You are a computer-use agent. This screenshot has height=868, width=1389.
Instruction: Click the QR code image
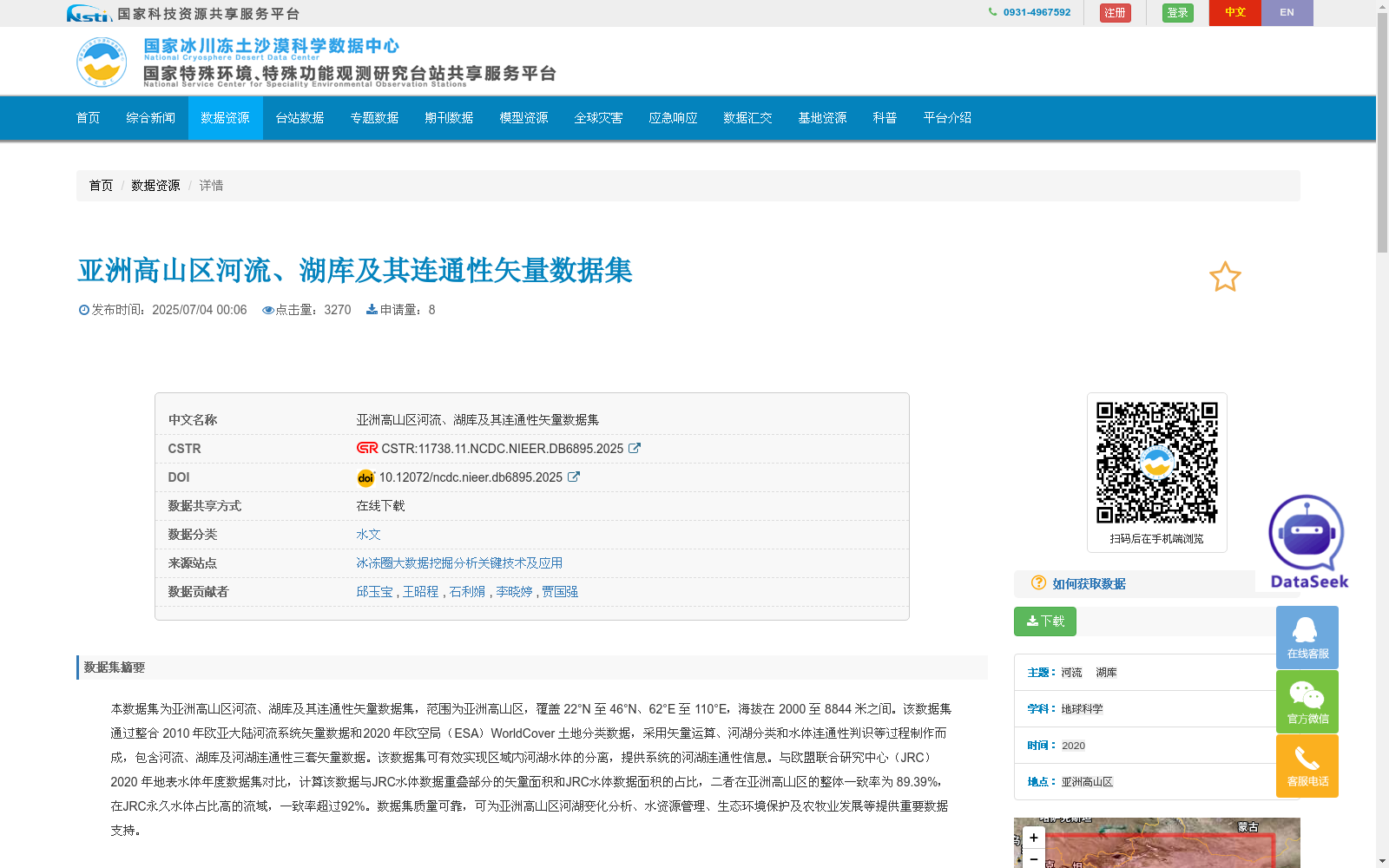[x=1156, y=462]
